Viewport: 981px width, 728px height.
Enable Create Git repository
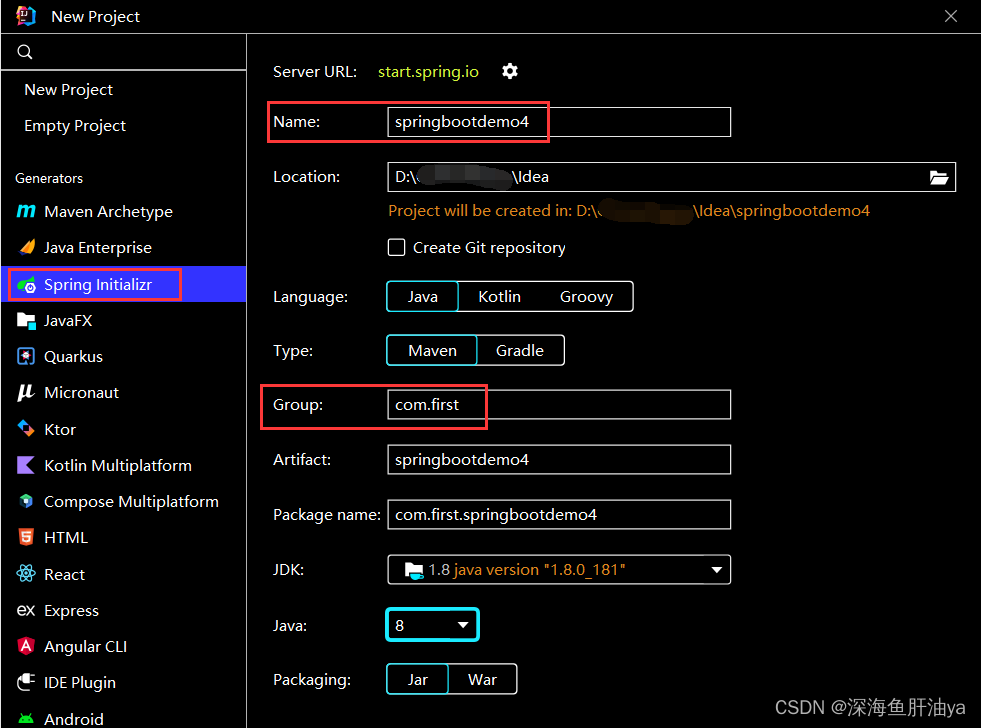point(396,247)
